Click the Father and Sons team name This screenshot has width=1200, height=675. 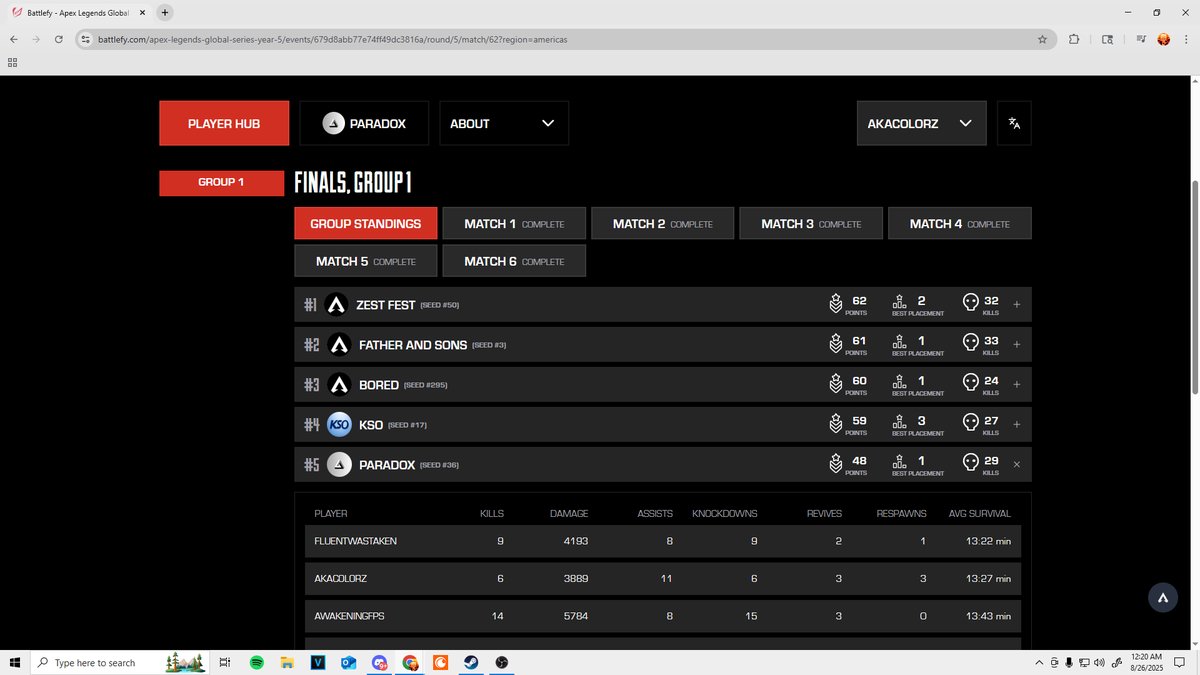pyautogui.click(x=413, y=345)
